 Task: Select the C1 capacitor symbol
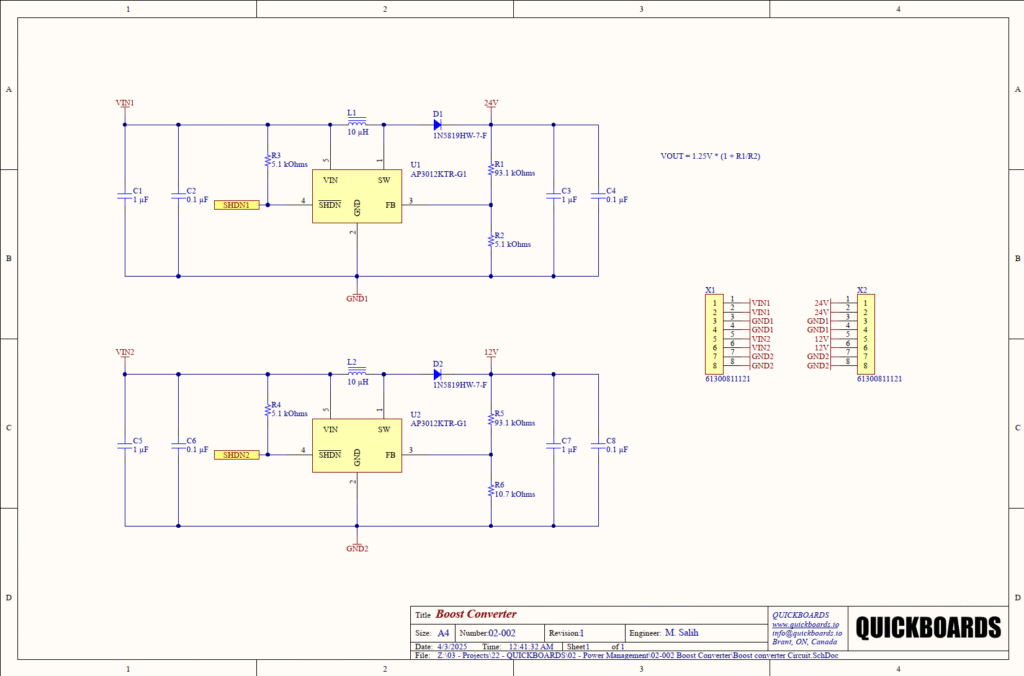[x=125, y=196]
